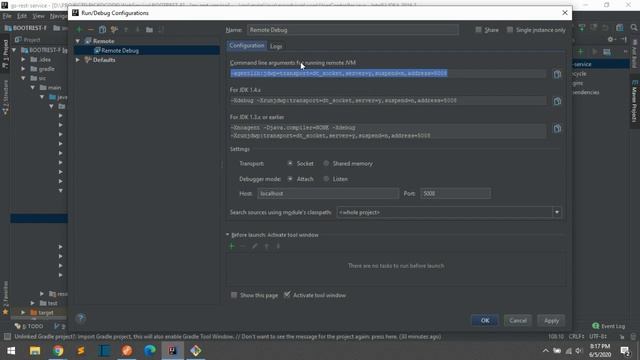Image resolution: width=640 pixels, height=360 pixels.
Task: Open notification center in system tray
Action: 624,351
